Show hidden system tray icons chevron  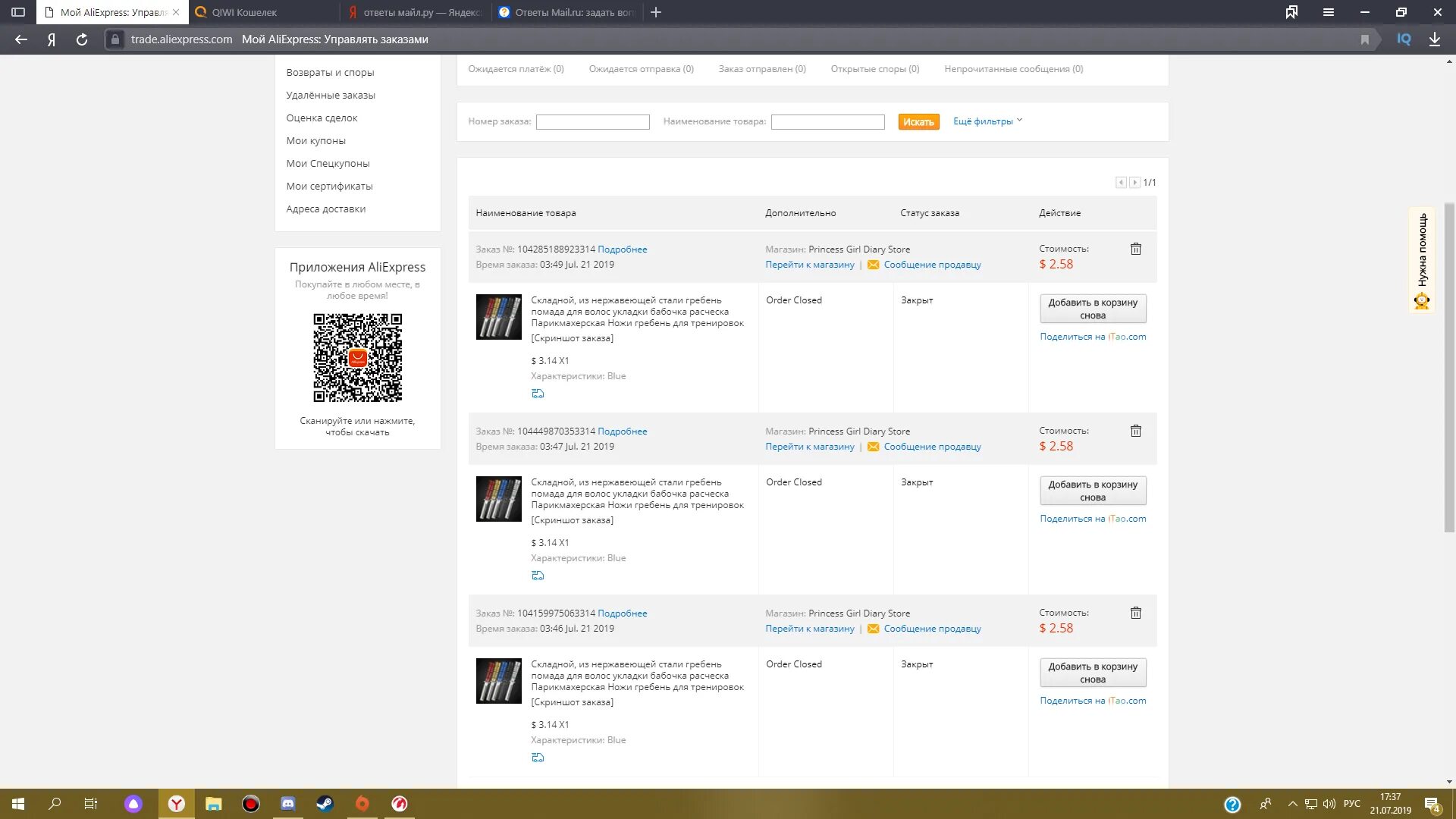1292,804
